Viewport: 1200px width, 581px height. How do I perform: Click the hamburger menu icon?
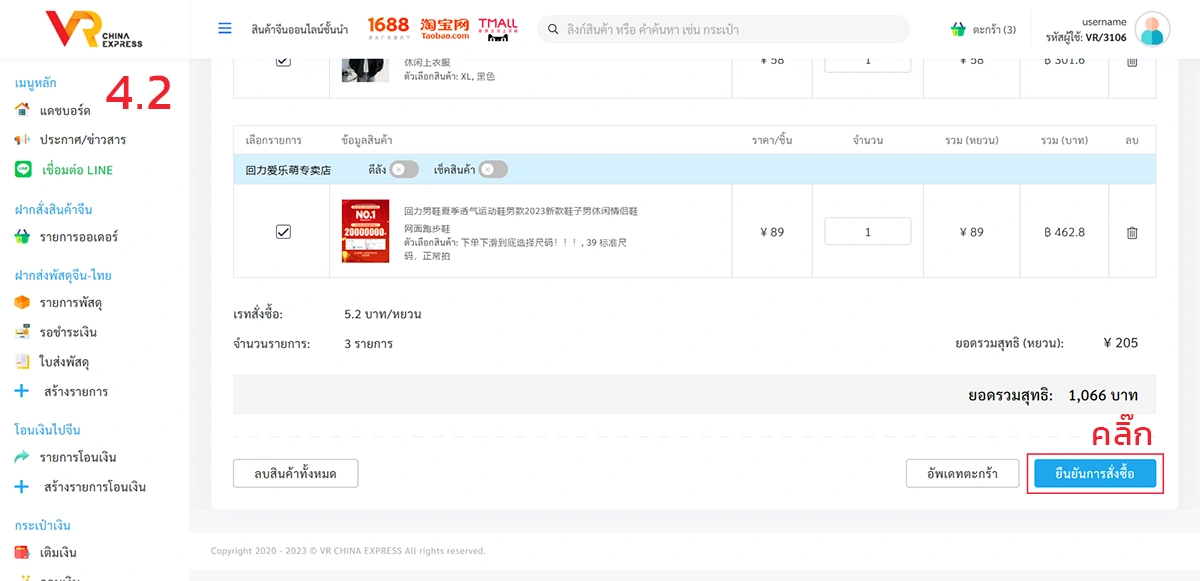tap(225, 28)
